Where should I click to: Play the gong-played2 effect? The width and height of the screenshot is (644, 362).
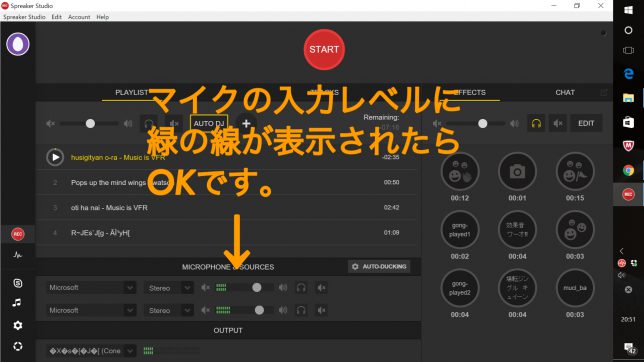pyautogui.click(x=460, y=288)
